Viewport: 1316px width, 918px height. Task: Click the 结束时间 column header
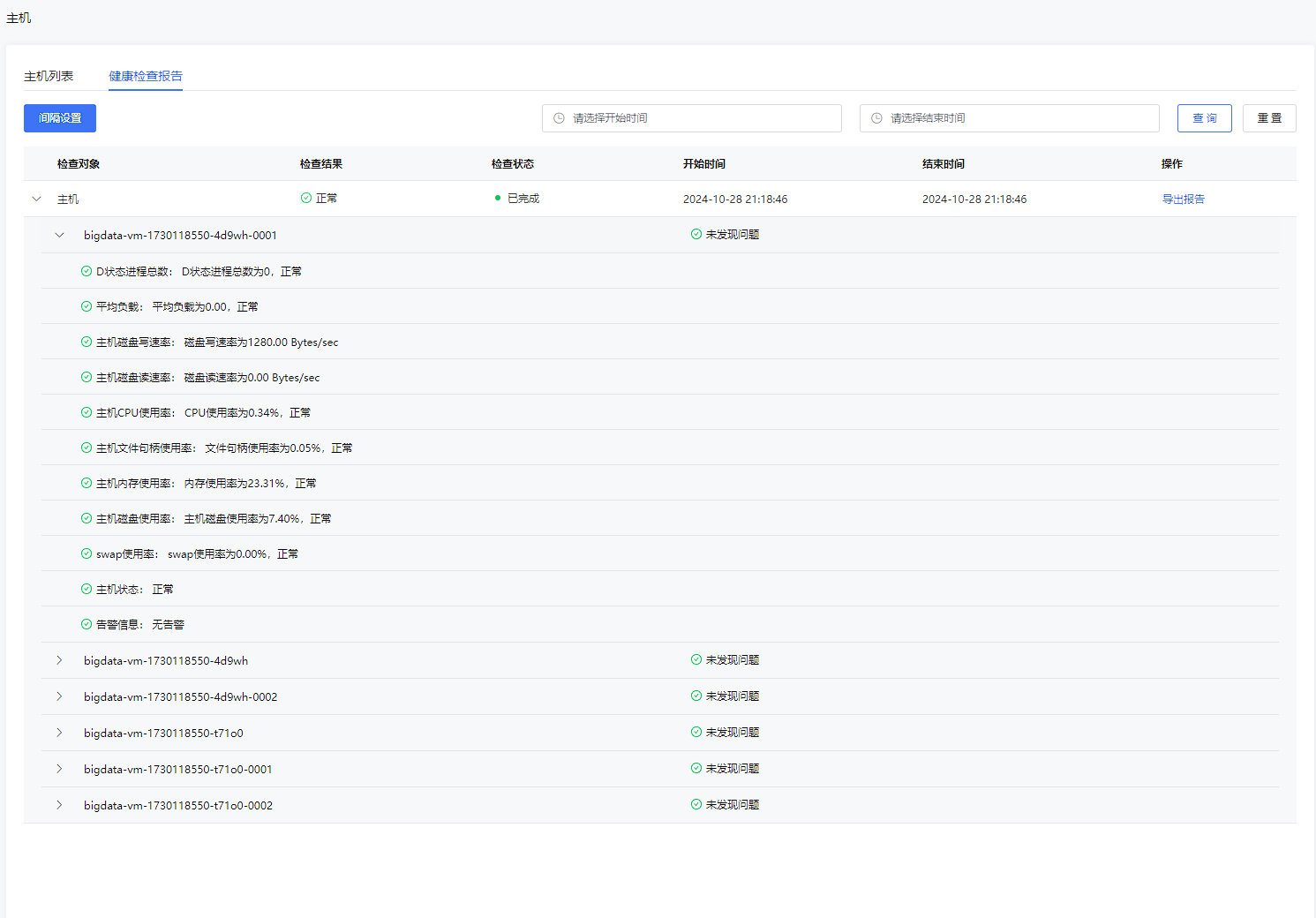pyautogui.click(x=944, y=164)
